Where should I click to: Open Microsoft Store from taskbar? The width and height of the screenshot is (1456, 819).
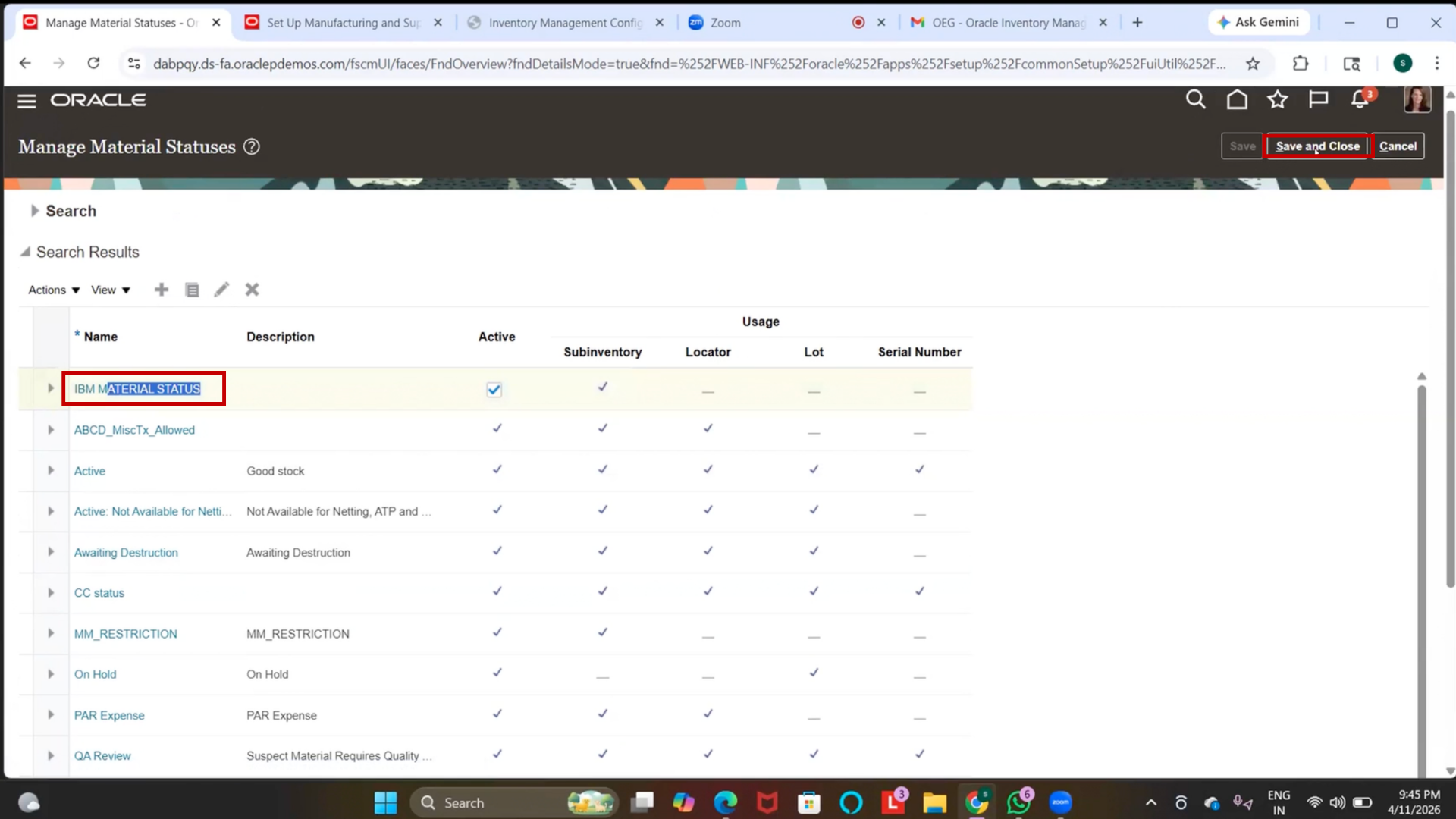(809, 802)
